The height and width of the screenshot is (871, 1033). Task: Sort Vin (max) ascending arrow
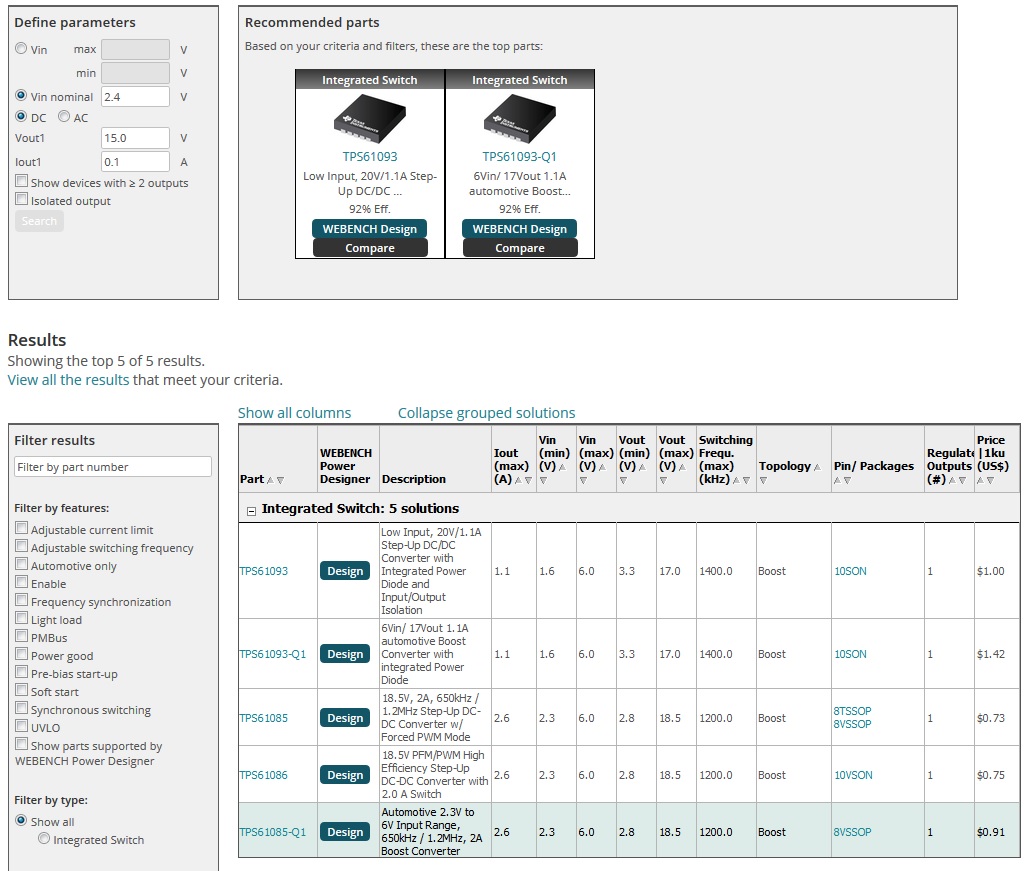(x=602, y=467)
